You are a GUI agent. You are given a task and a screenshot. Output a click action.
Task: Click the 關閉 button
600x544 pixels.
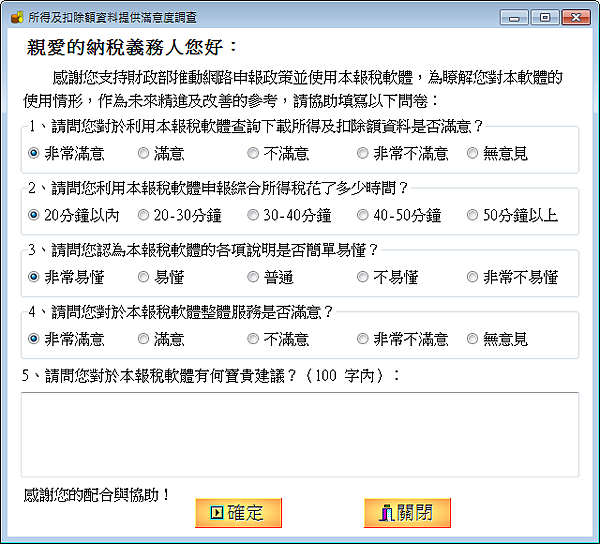click(x=407, y=513)
